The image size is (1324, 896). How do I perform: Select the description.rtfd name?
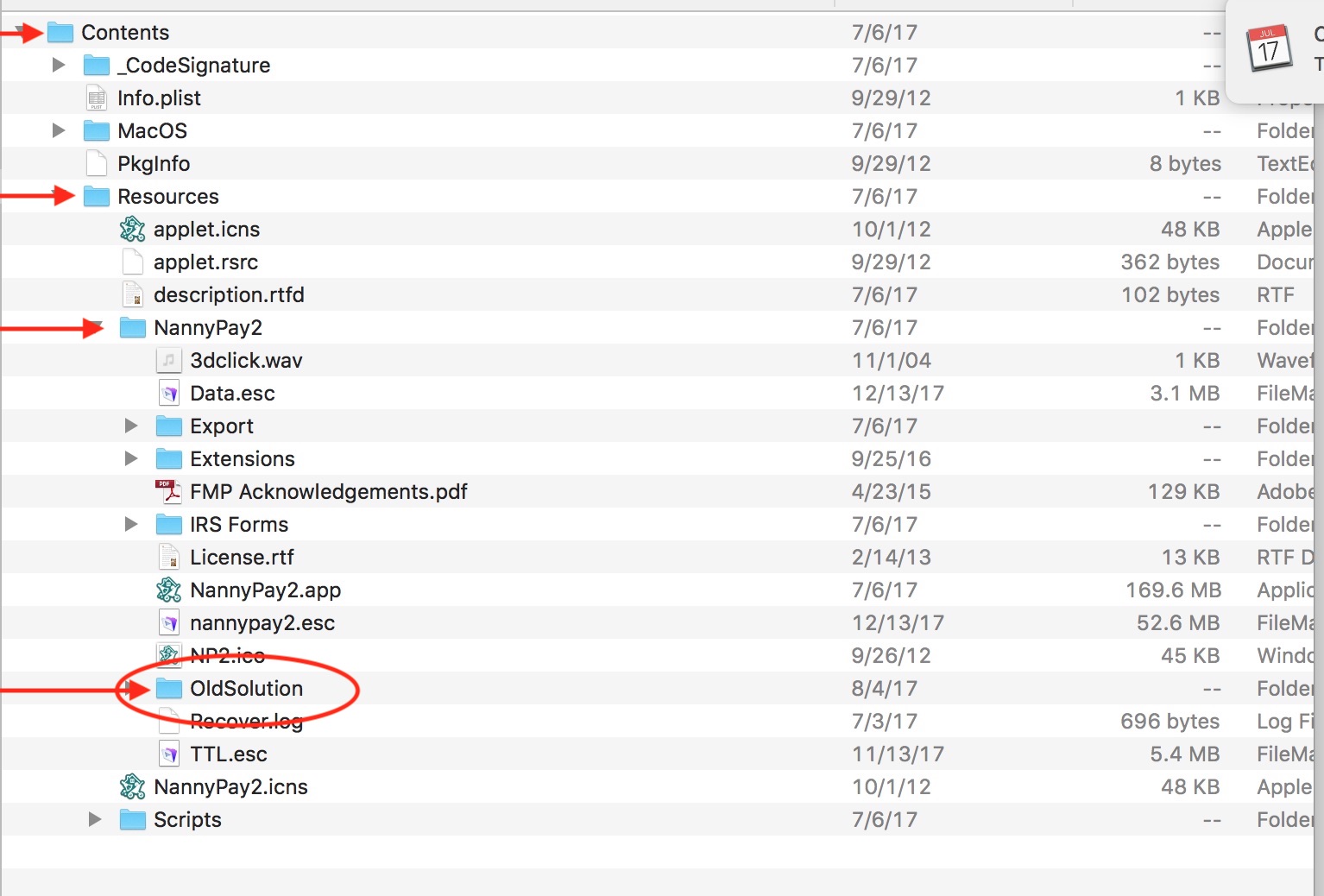[x=229, y=295]
